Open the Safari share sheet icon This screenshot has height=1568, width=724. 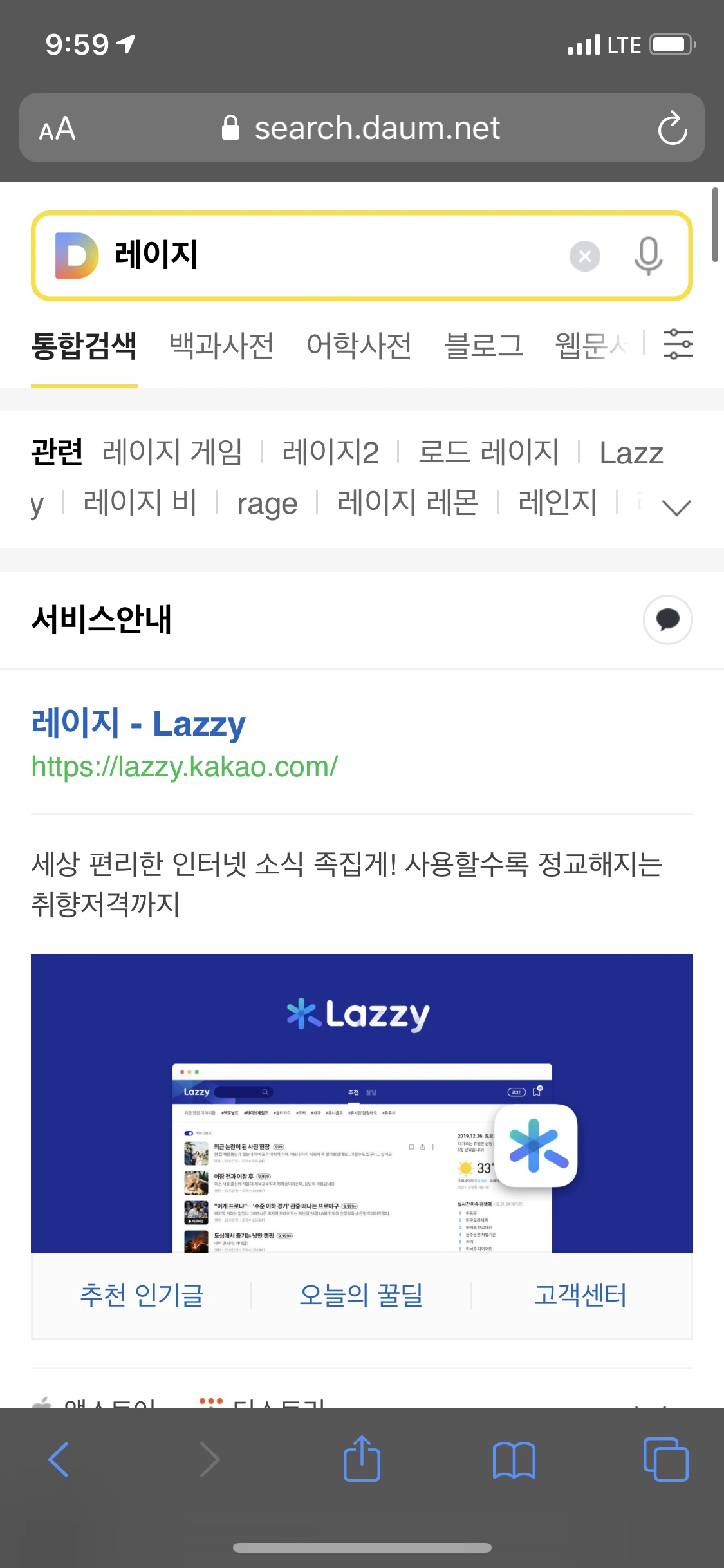362,1458
